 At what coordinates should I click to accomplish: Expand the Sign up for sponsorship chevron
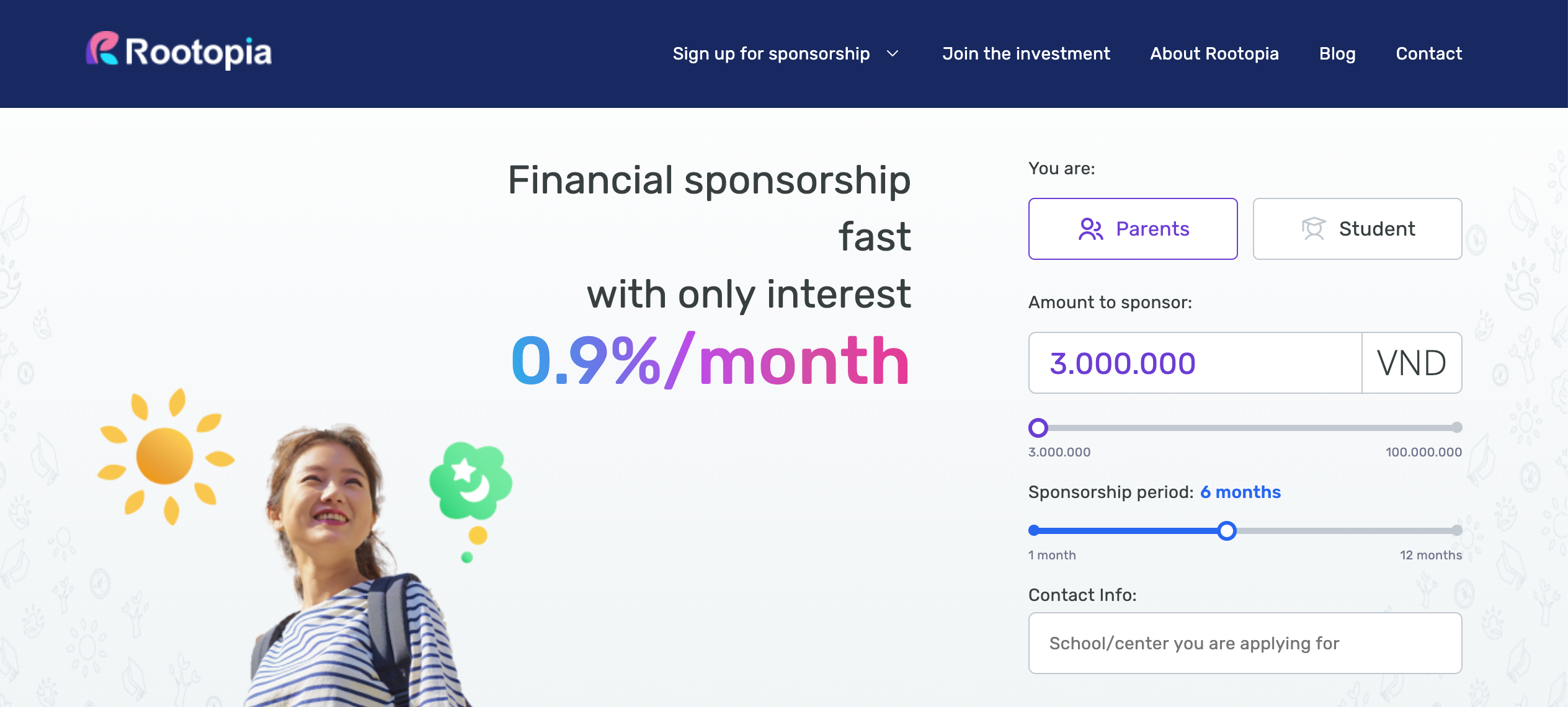tap(893, 54)
